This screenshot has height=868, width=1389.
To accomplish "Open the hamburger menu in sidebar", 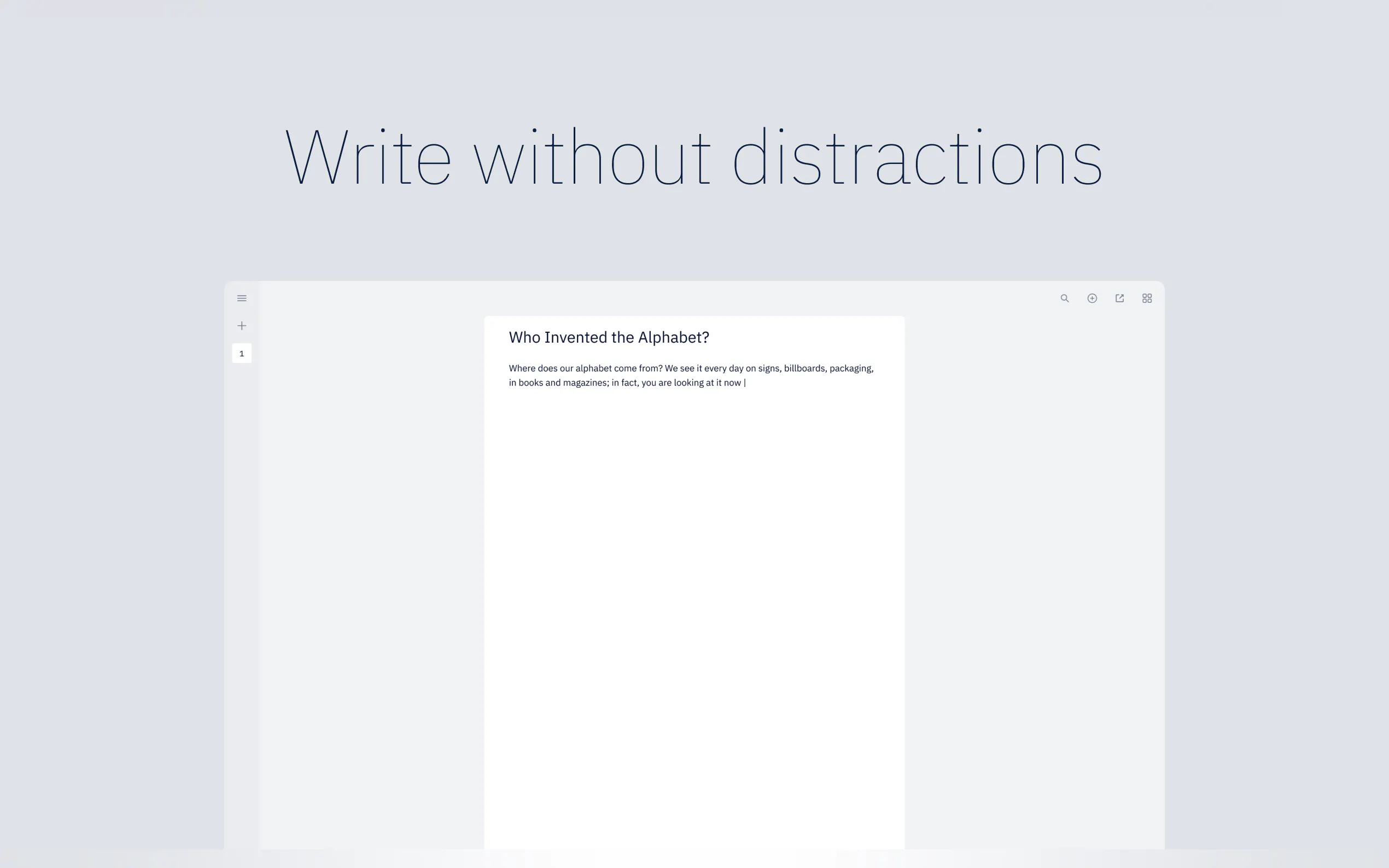I will 242,298.
